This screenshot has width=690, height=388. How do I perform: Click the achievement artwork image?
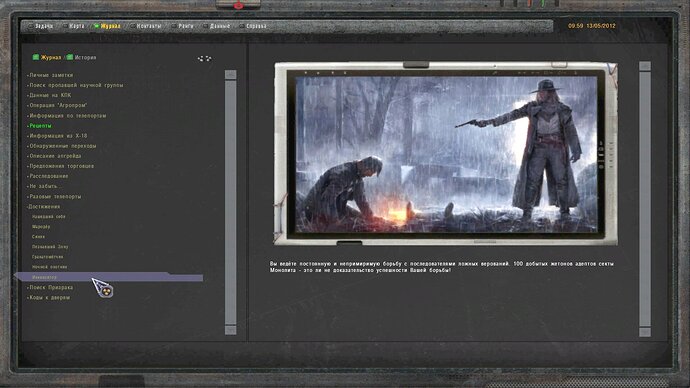coord(446,154)
